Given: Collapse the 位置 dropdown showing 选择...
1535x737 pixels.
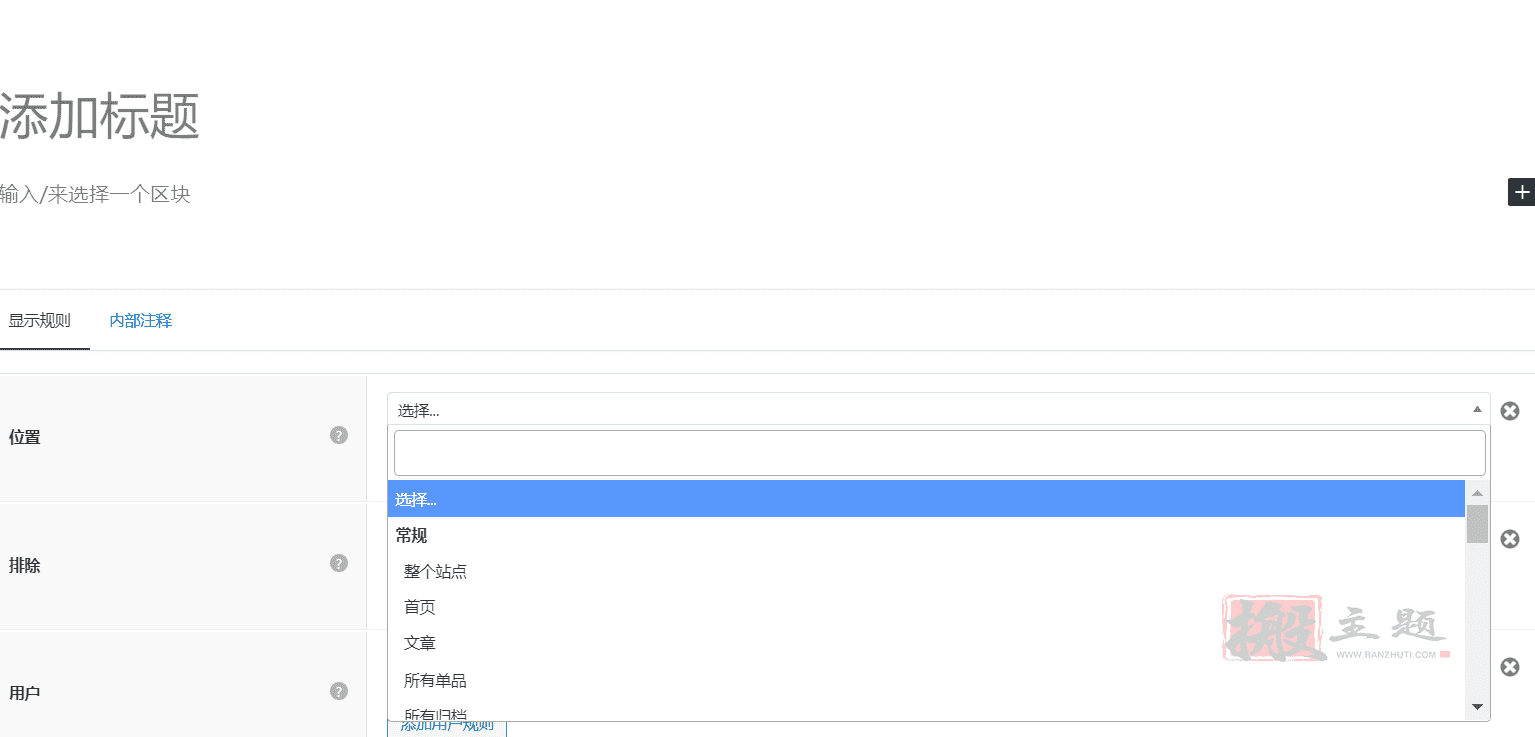Looking at the screenshot, I should (x=938, y=409).
